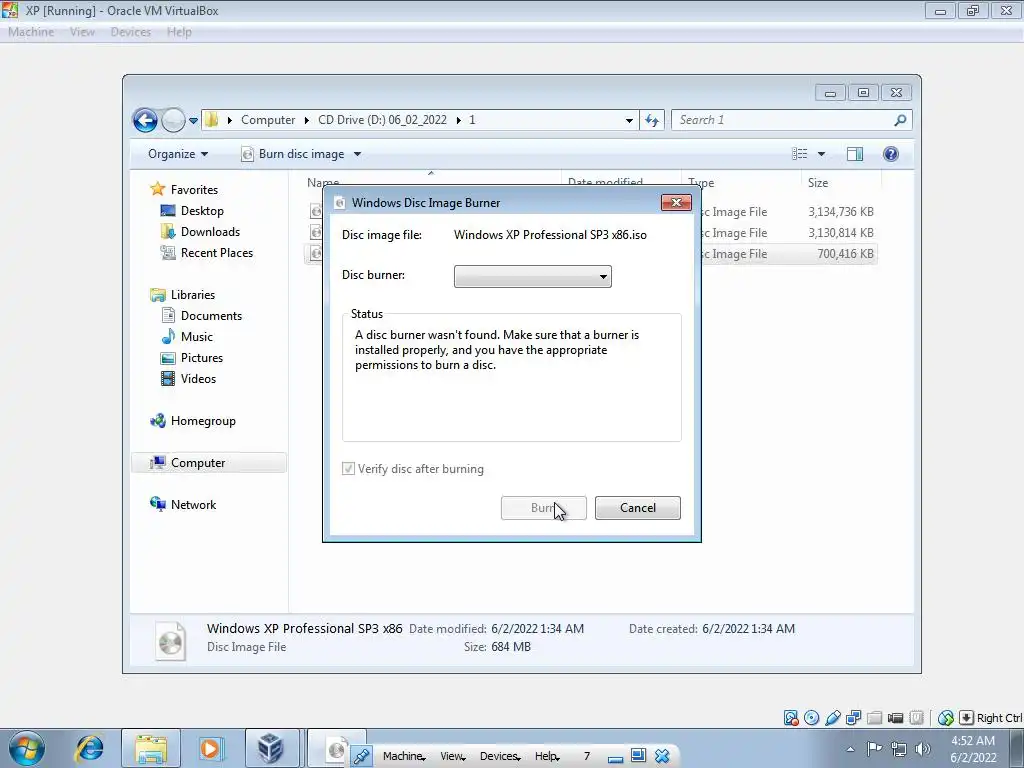Click CD Drive (D:) breadcrumb segment

pos(382,120)
